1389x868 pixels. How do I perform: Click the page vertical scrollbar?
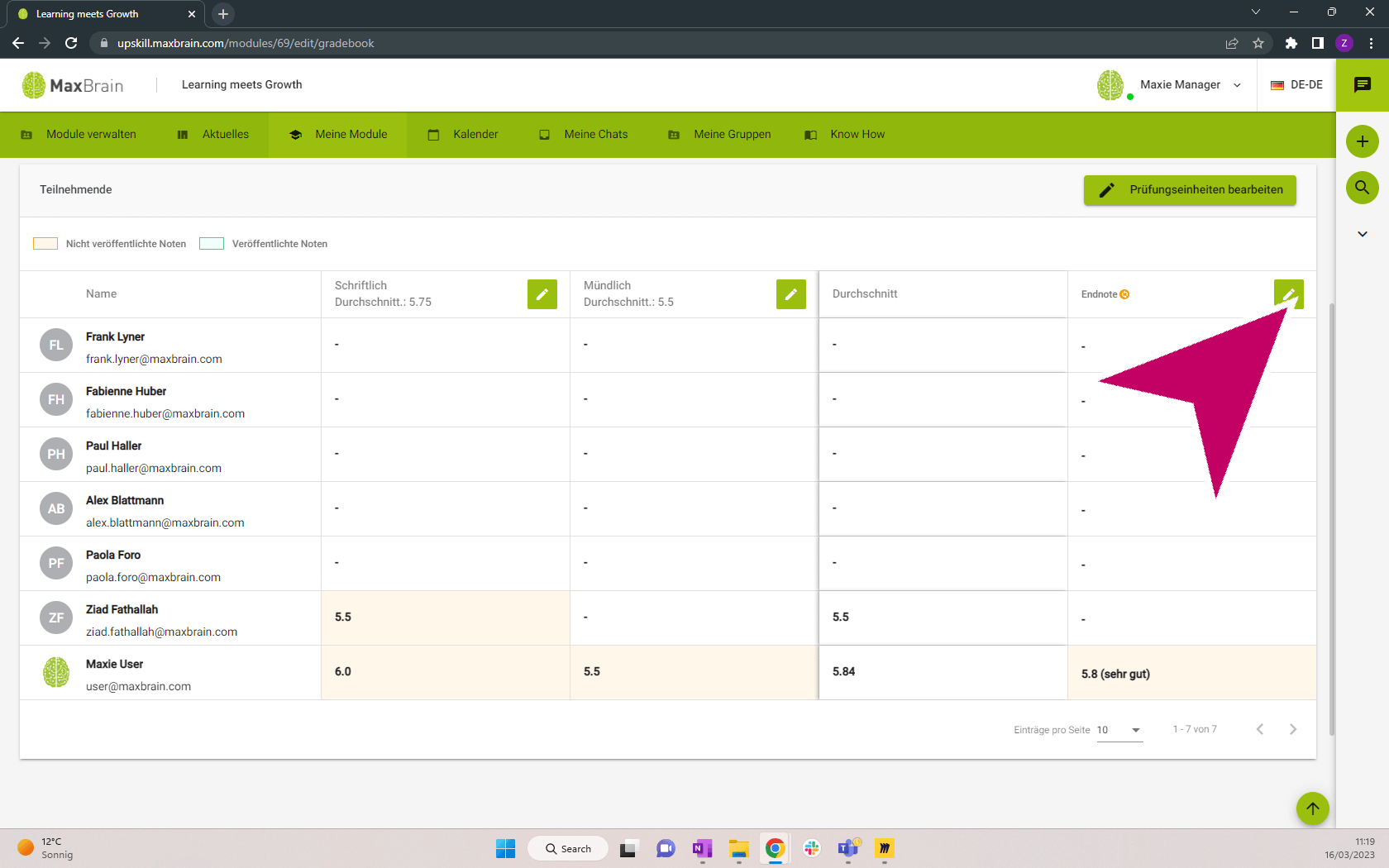click(1331, 519)
